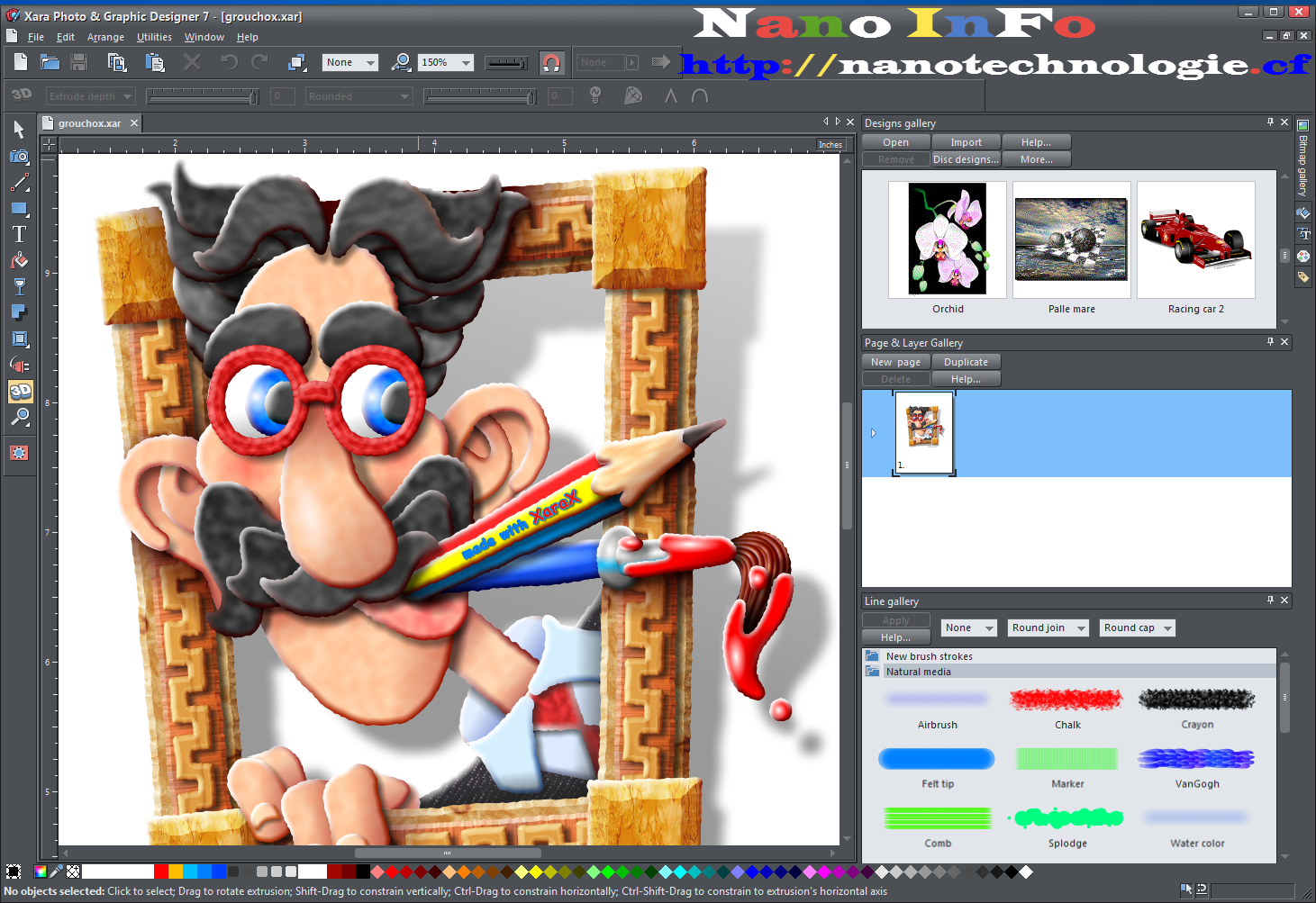Toggle the 3D Extrude tool

[20, 391]
